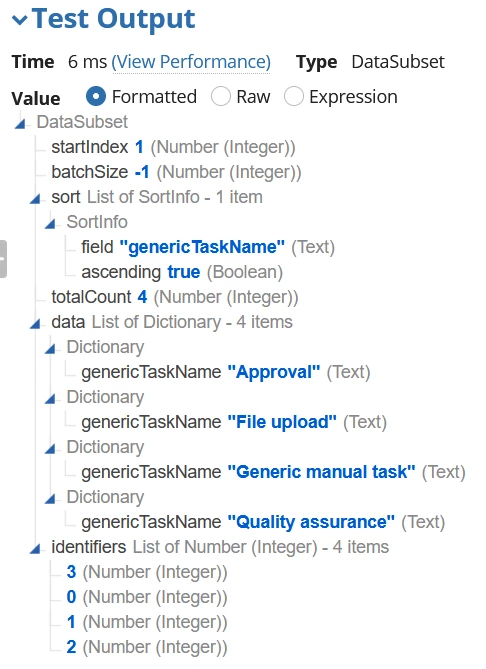Screen dimensions: 486x669
Task: Open the View Performance link
Action: click(191, 62)
